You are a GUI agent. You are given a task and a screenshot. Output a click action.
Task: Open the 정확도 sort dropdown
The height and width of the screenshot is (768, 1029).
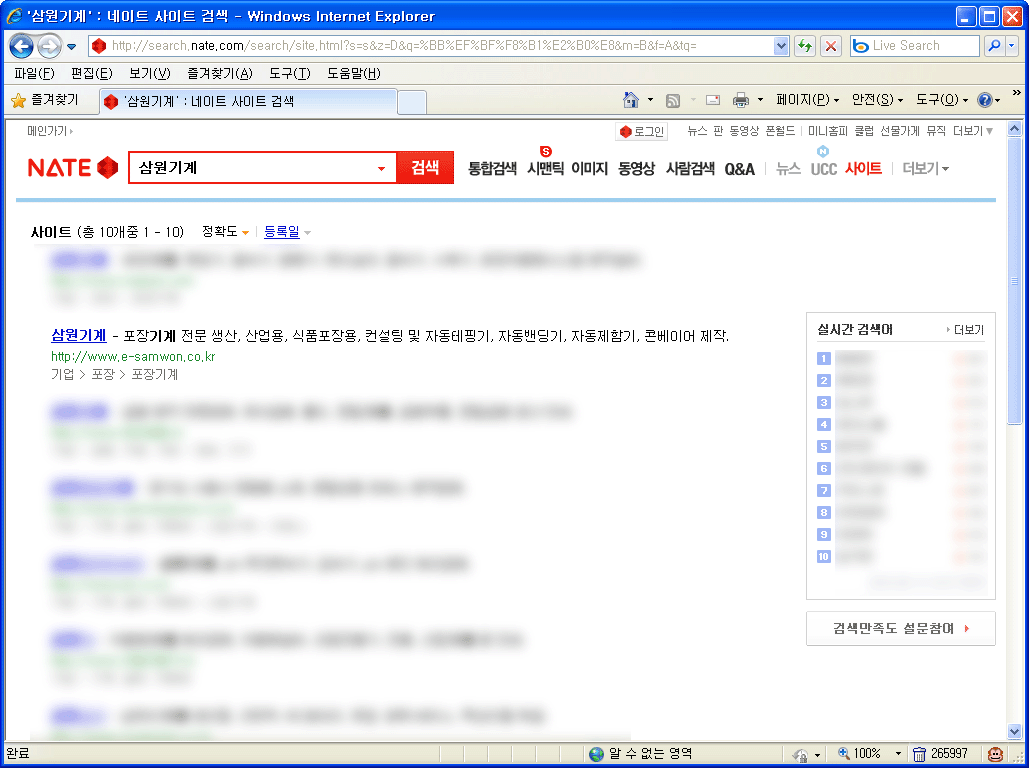225,232
